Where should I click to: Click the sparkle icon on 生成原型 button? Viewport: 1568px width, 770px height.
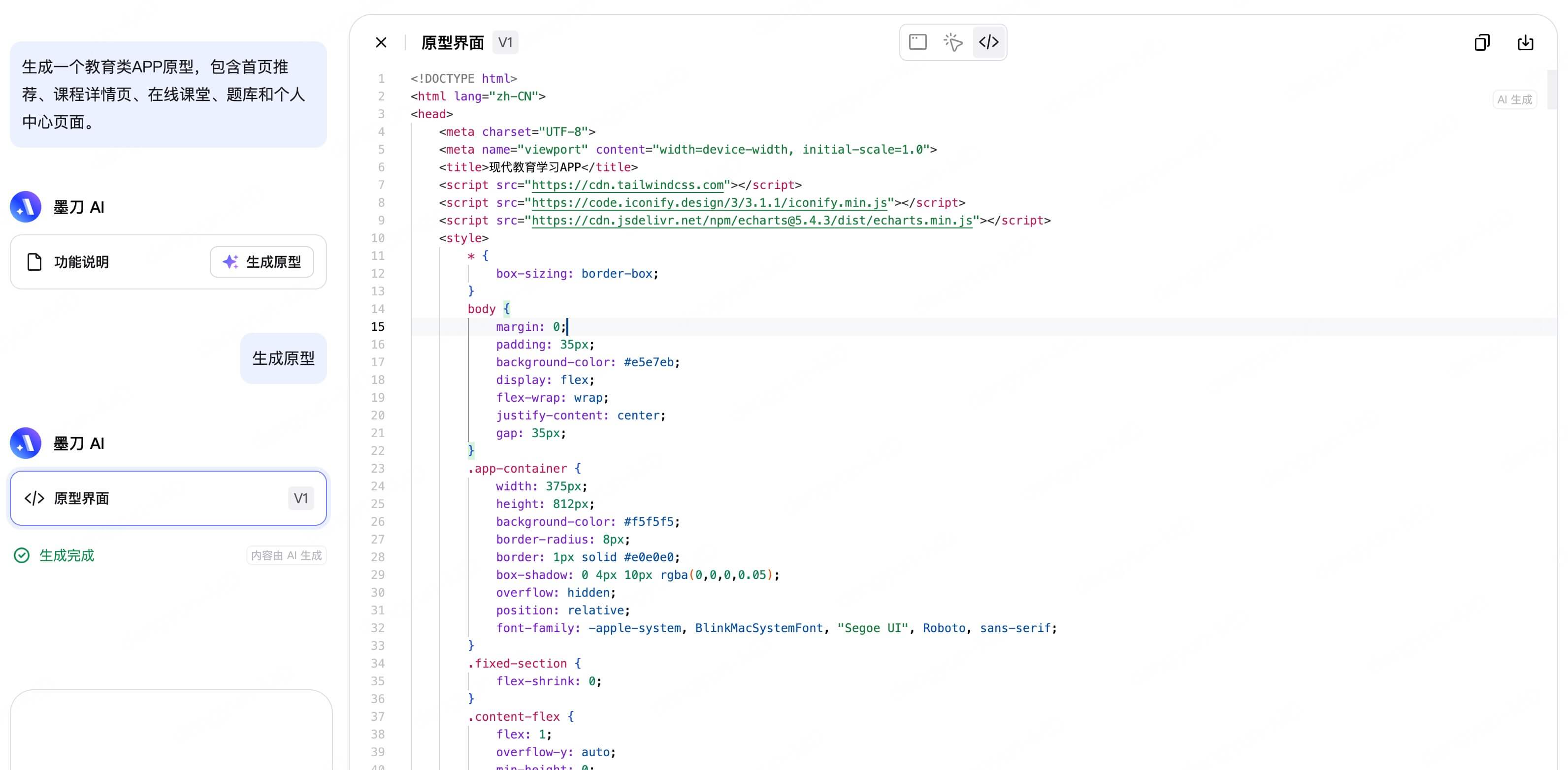230,262
